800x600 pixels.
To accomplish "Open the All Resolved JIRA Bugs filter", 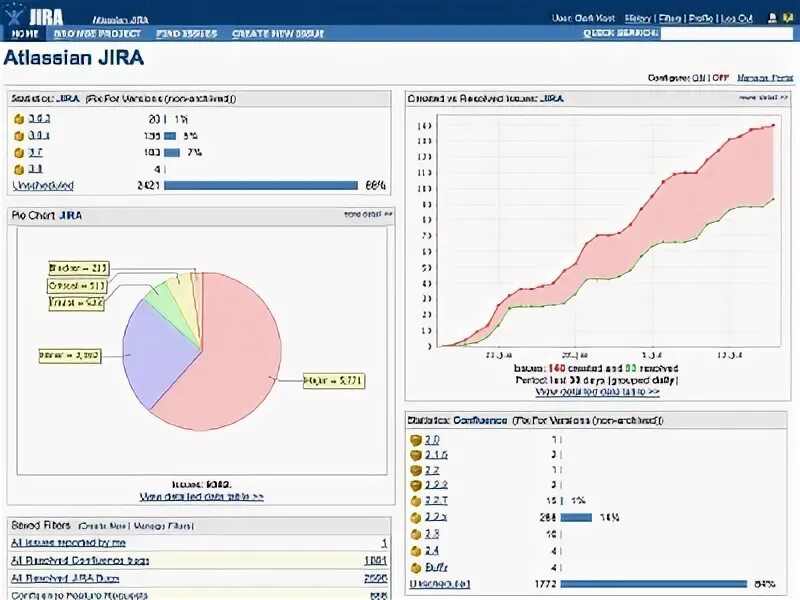I will click(x=65, y=579).
